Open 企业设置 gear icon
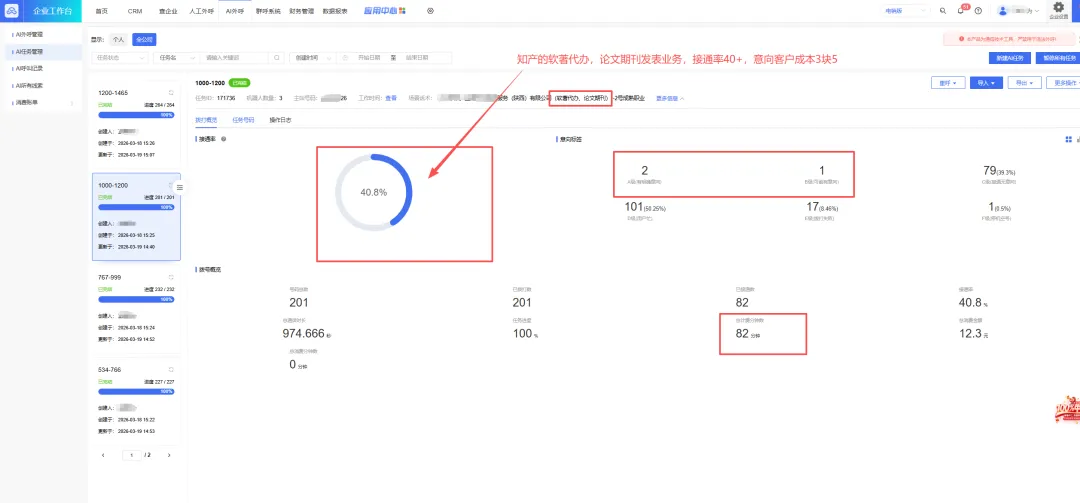The width and height of the screenshot is (1080, 503). tap(1059, 8)
